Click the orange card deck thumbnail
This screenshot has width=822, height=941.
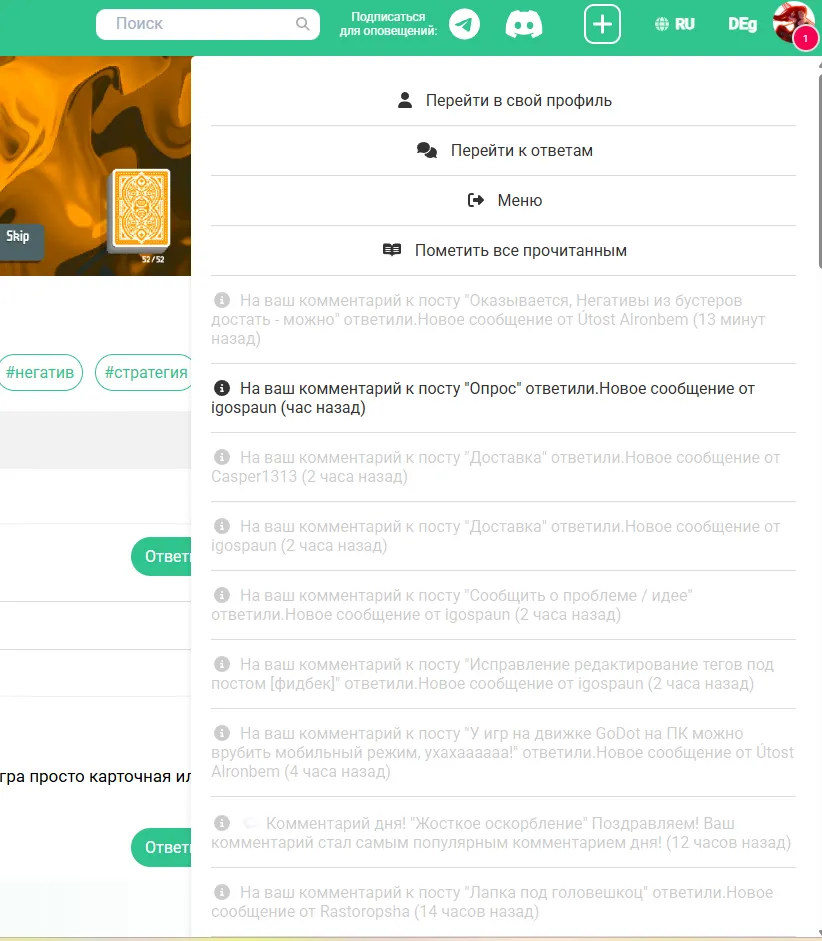140,209
